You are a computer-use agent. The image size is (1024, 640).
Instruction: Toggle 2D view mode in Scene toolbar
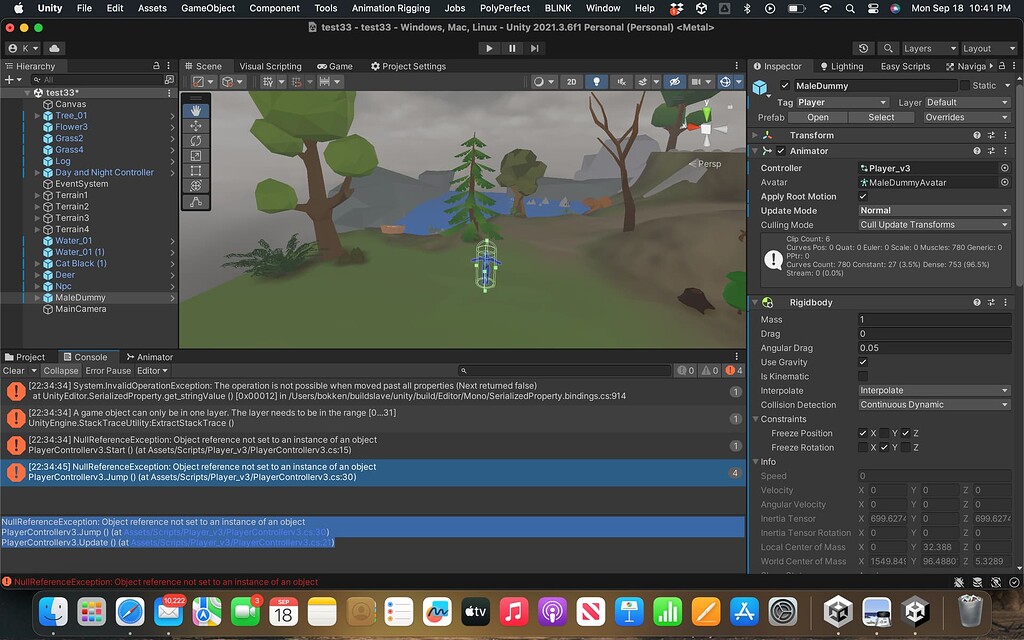(x=571, y=82)
